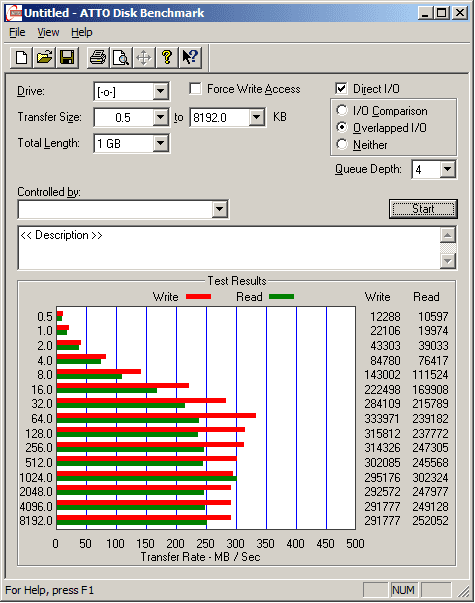
Task: Open Print Preview toolbar icon
Action: pos(121,58)
